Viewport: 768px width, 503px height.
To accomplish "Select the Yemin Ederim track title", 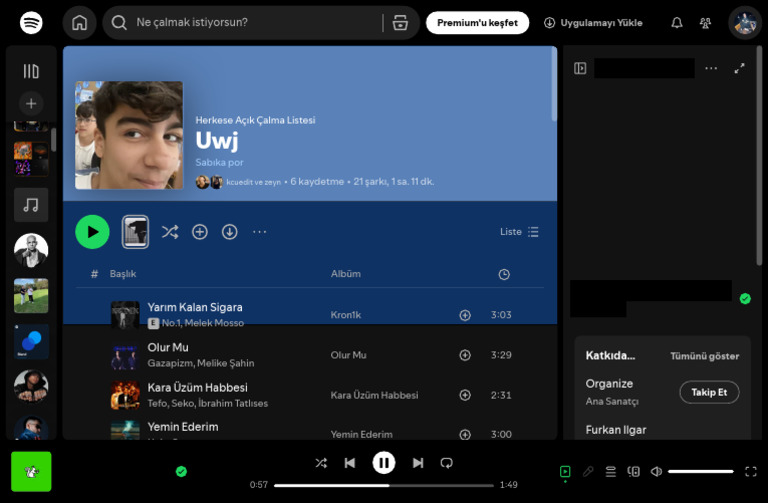I will click(183, 427).
